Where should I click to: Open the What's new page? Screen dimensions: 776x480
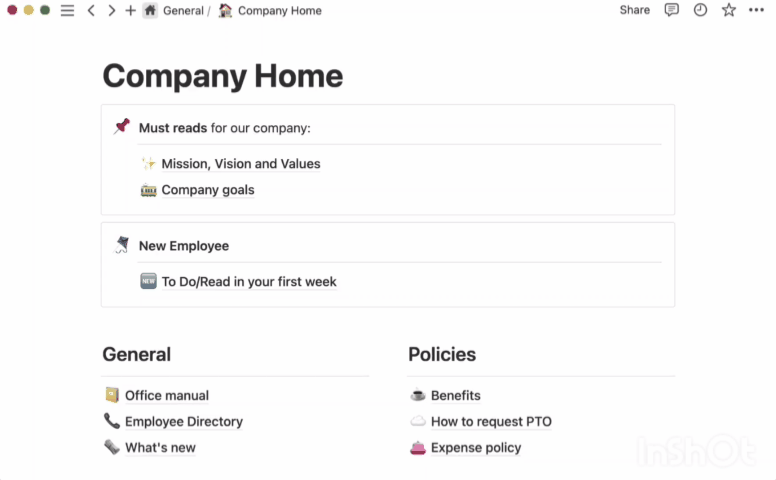[160, 448]
